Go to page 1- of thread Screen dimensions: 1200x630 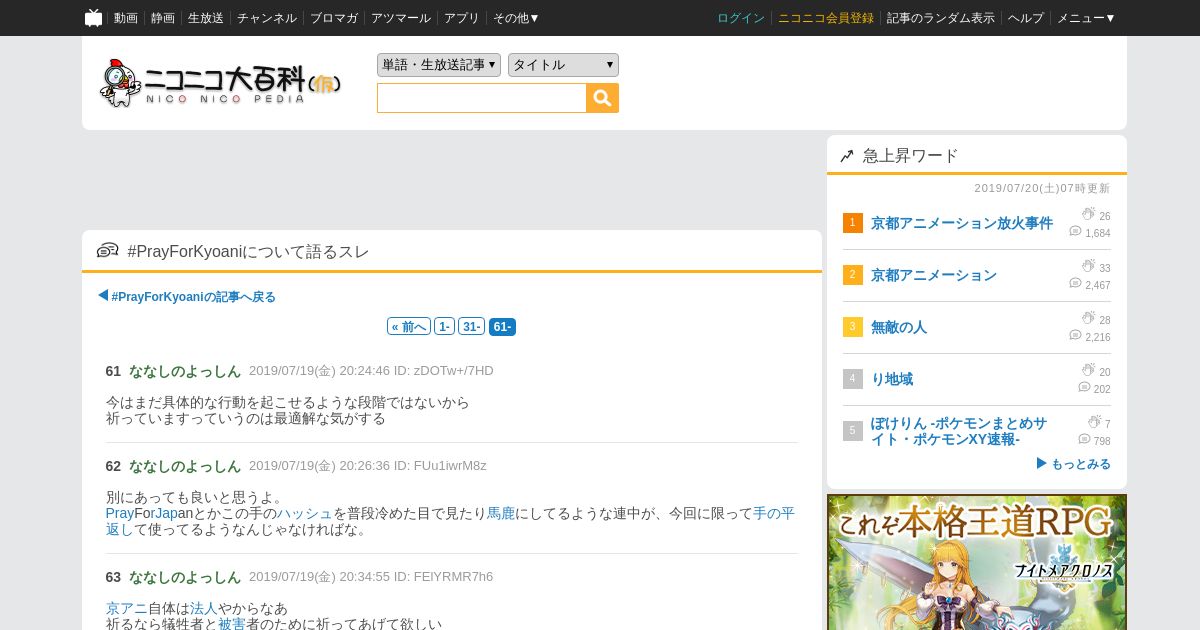pyautogui.click(x=445, y=327)
